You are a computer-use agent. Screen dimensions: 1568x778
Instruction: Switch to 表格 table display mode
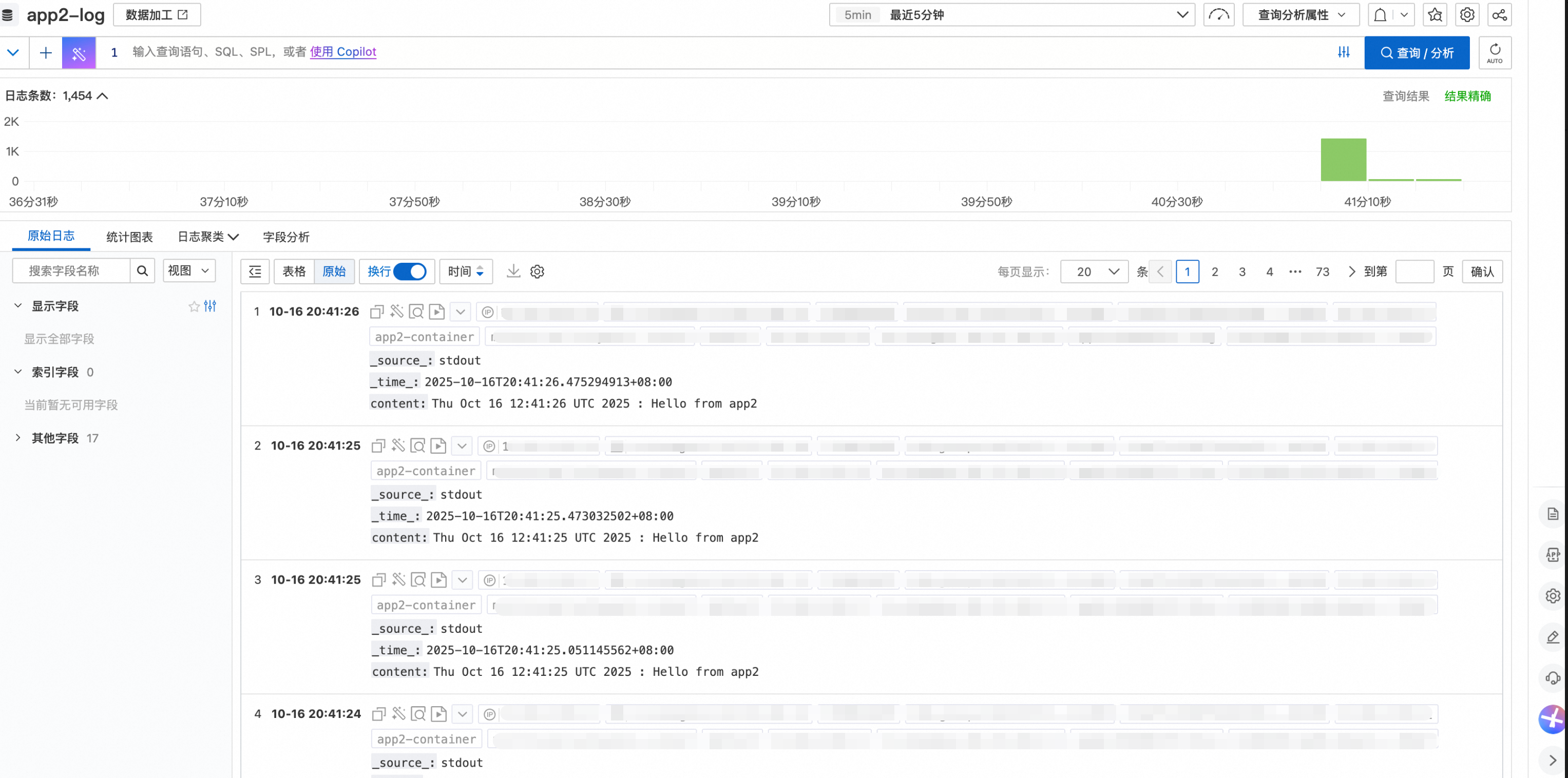click(294, 271)
